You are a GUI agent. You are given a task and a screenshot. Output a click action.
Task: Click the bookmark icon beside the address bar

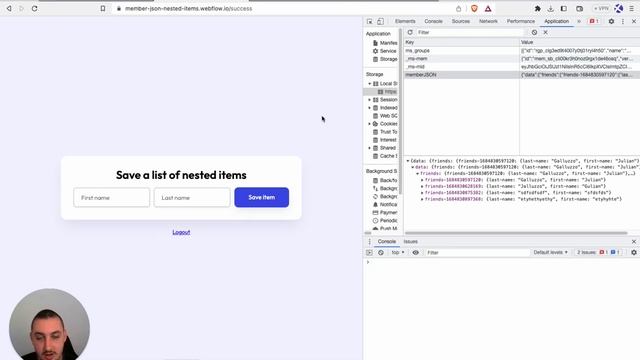click(x=103, y=8)
